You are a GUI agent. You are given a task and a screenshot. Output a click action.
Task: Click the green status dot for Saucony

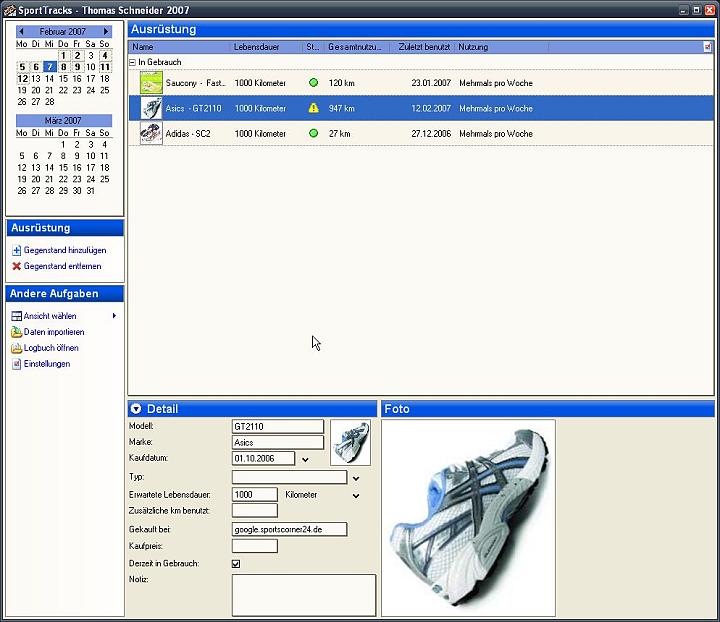click(x=313, y=83)
